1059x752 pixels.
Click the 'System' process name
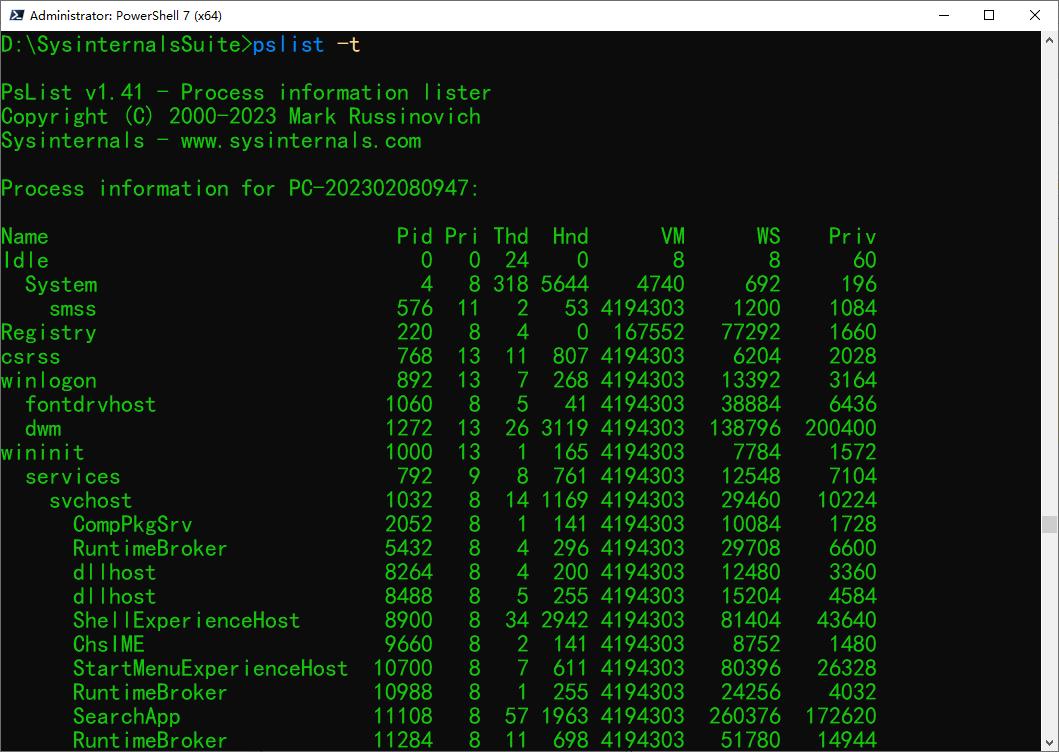[61, 284]
